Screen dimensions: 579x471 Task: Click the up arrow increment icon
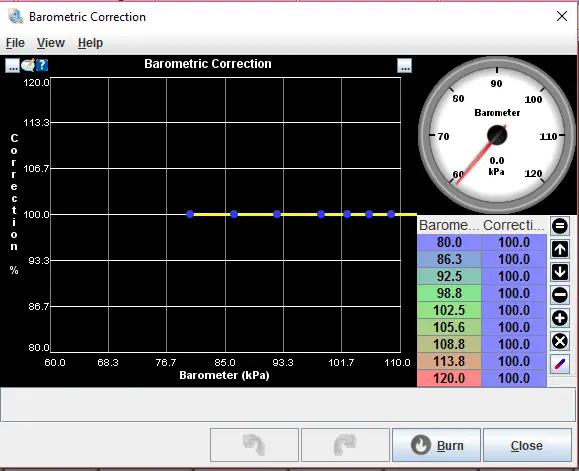pyautogui.click(x=560, y=249)
